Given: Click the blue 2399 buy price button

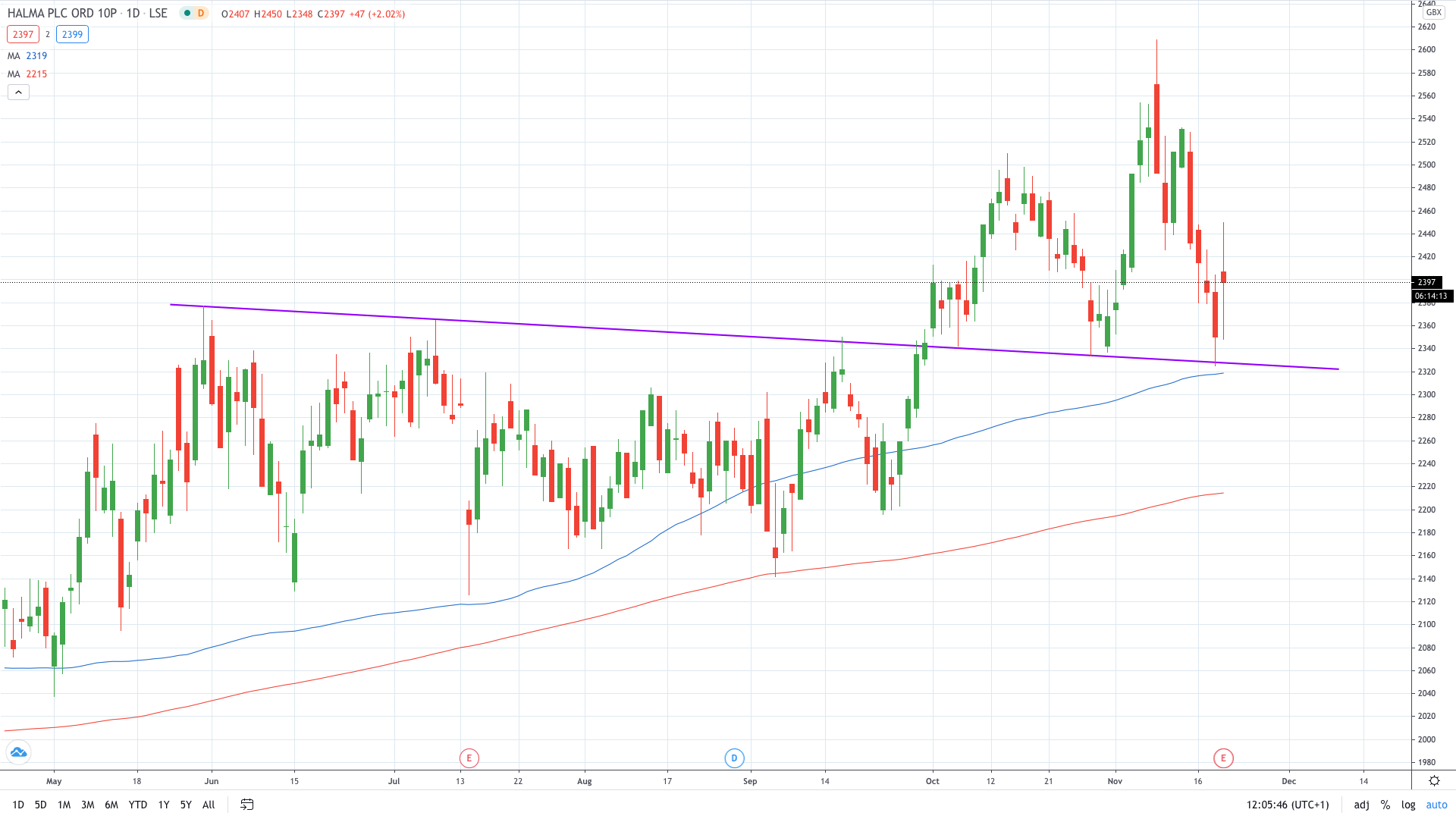Looking at the screenshot, I should (73, 34).
